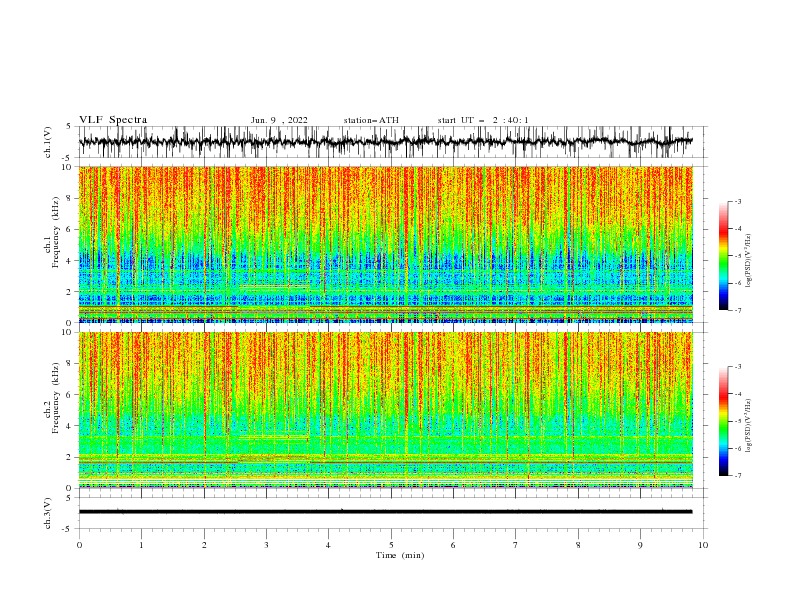Select the "ch.3(V)" axis label
The image size is (792, 612).
click(48, 513)
